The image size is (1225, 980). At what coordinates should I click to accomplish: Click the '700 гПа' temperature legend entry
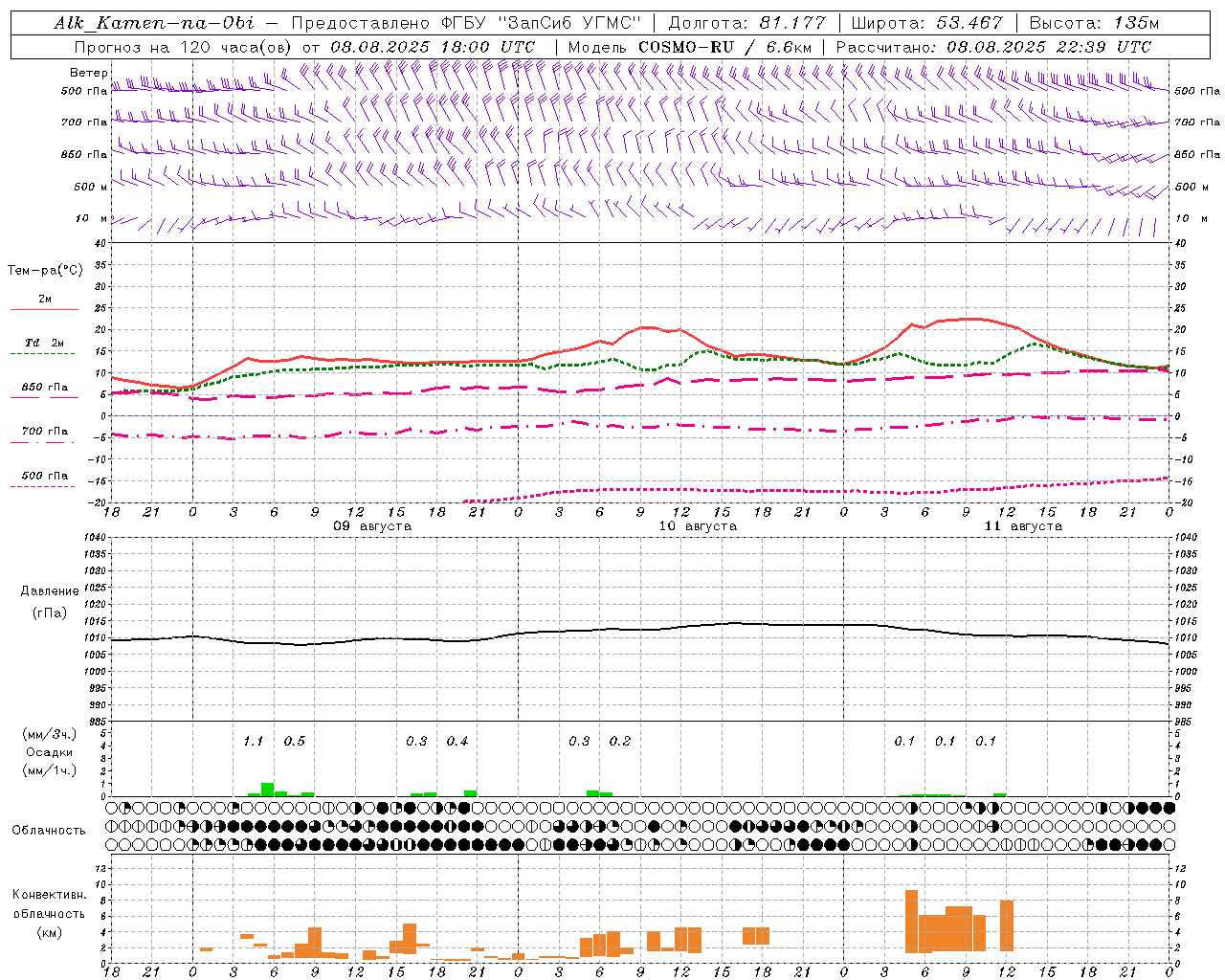click(x=44, y=432)
